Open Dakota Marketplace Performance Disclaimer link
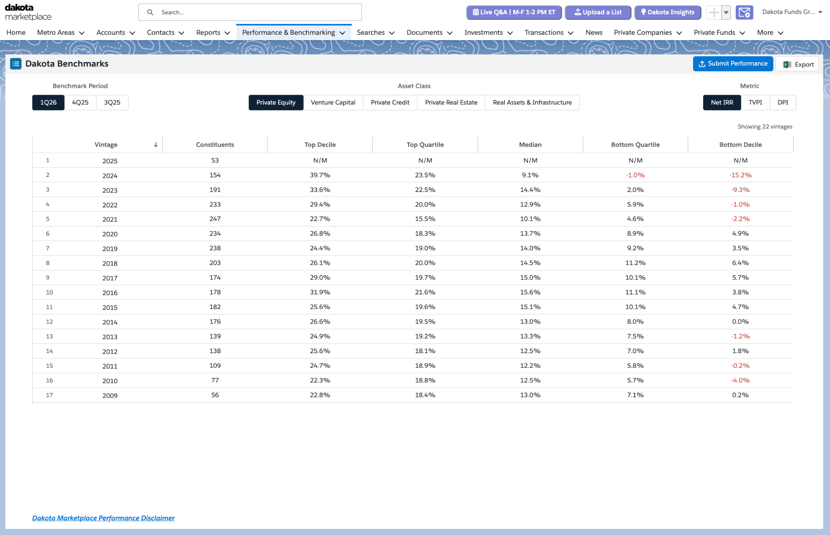This screenshot has width=830, height=535. pyautogui.click(x=103, y=518)
